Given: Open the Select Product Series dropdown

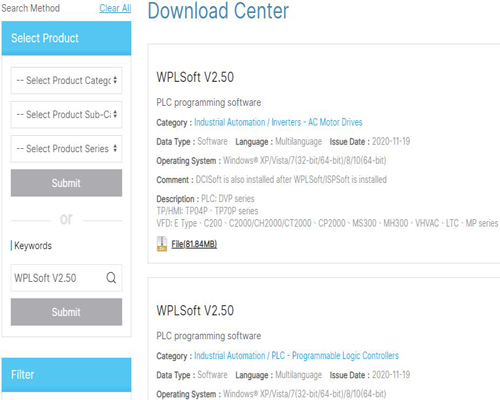Looking at the screenshot, I should [66, 149].
